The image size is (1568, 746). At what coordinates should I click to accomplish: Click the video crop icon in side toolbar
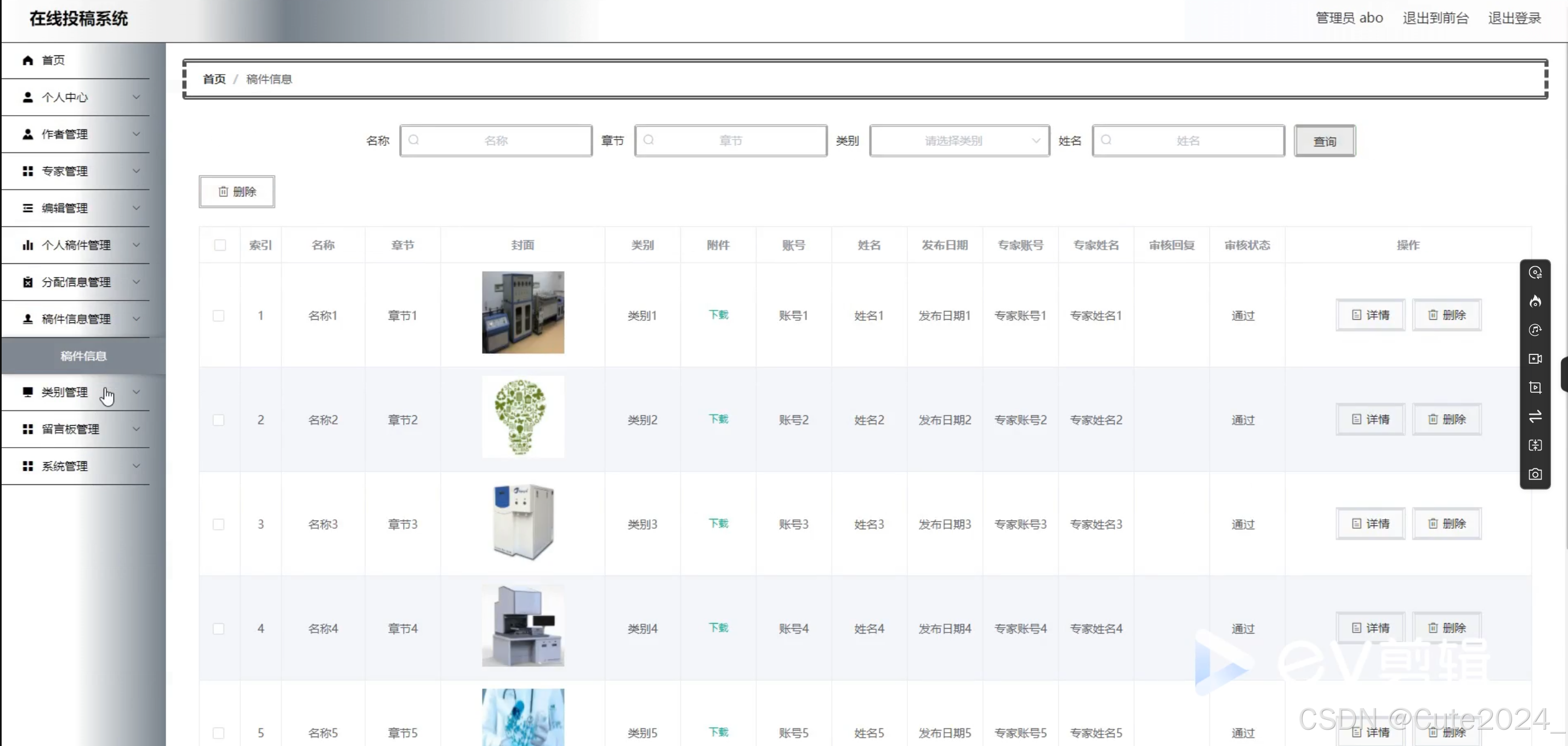point(1535,387)
